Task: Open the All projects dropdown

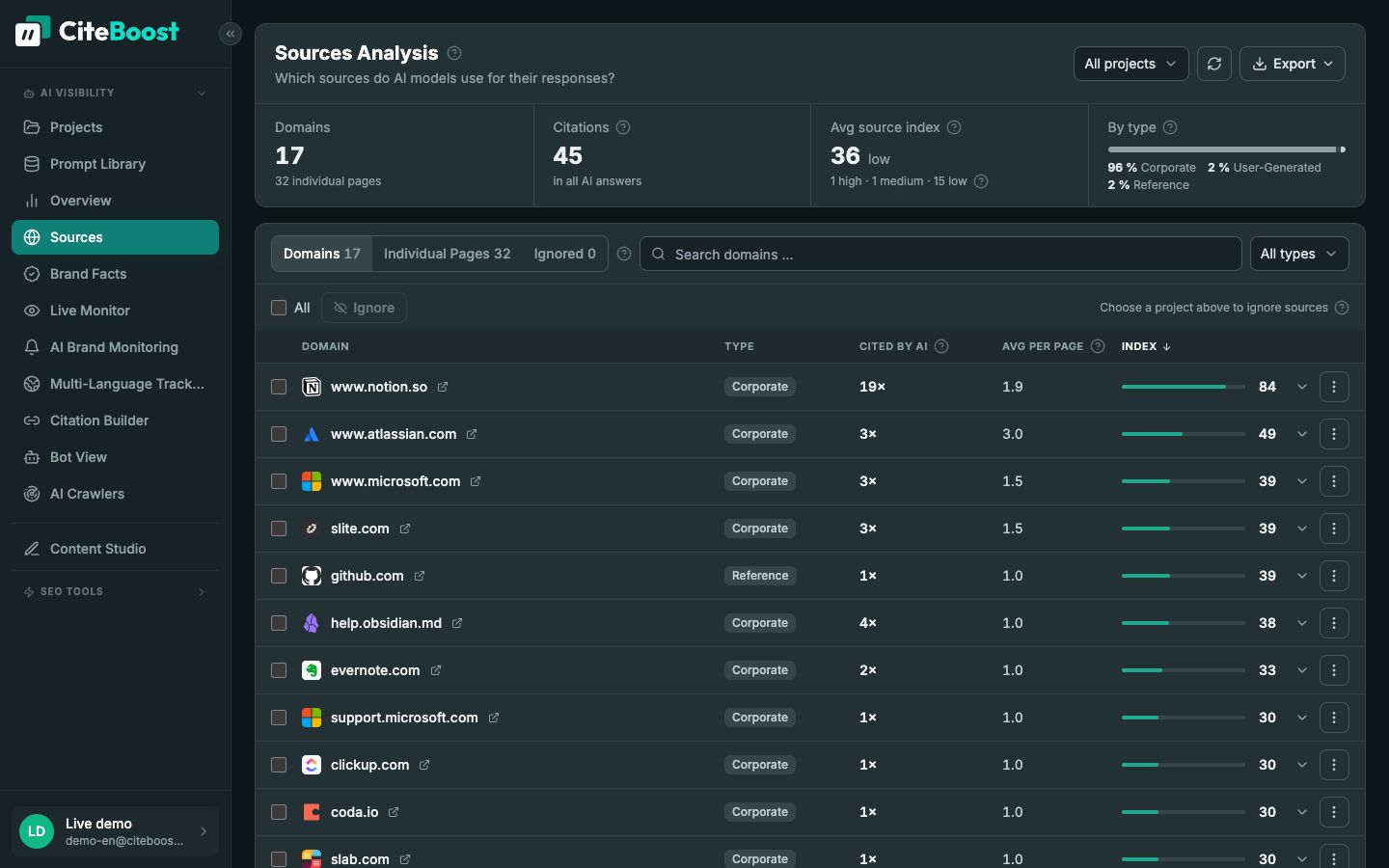Action: 1130,64
